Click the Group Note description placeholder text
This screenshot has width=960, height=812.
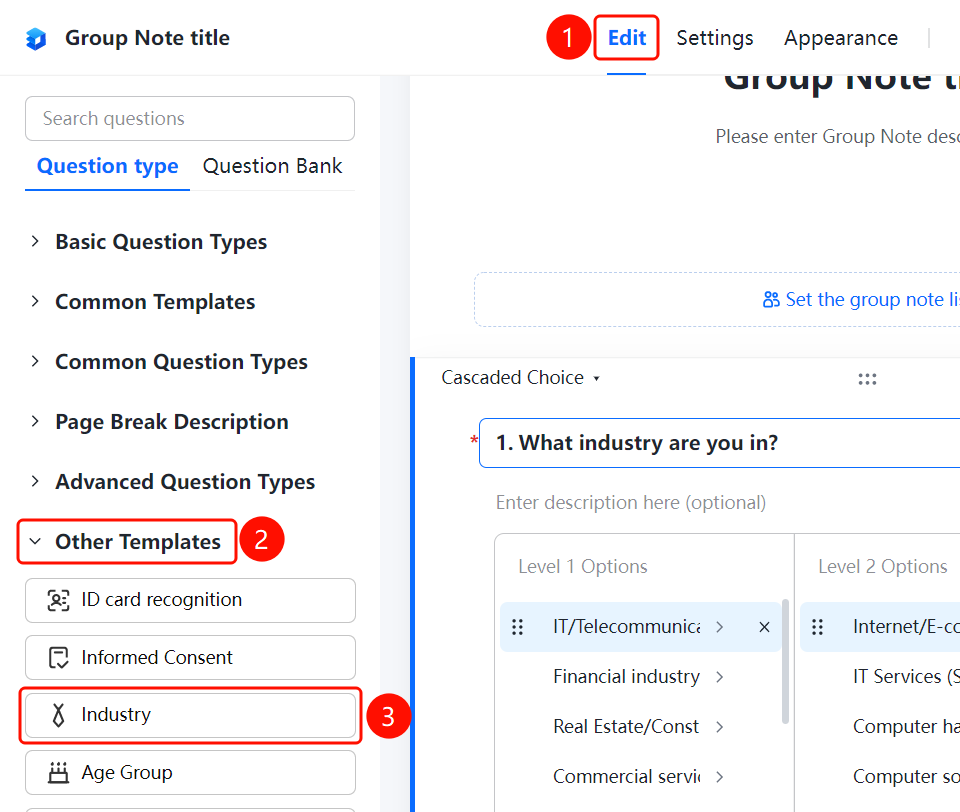tap(838, 137)
